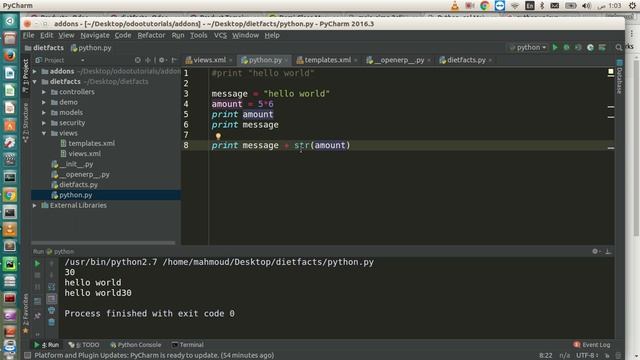640x360 pixels.
Task: Open Database tool window on right edge
Action: click(619, 77)
